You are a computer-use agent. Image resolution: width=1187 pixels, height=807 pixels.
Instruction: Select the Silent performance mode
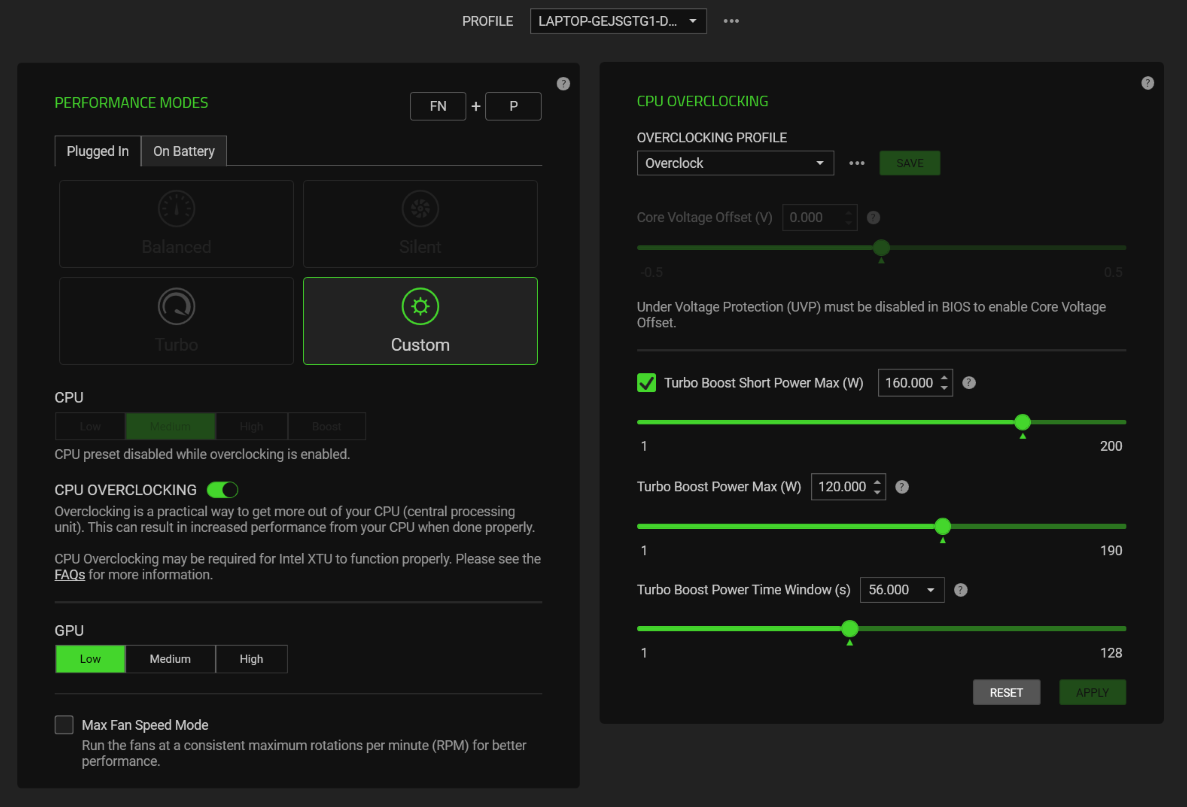point(420,223)
